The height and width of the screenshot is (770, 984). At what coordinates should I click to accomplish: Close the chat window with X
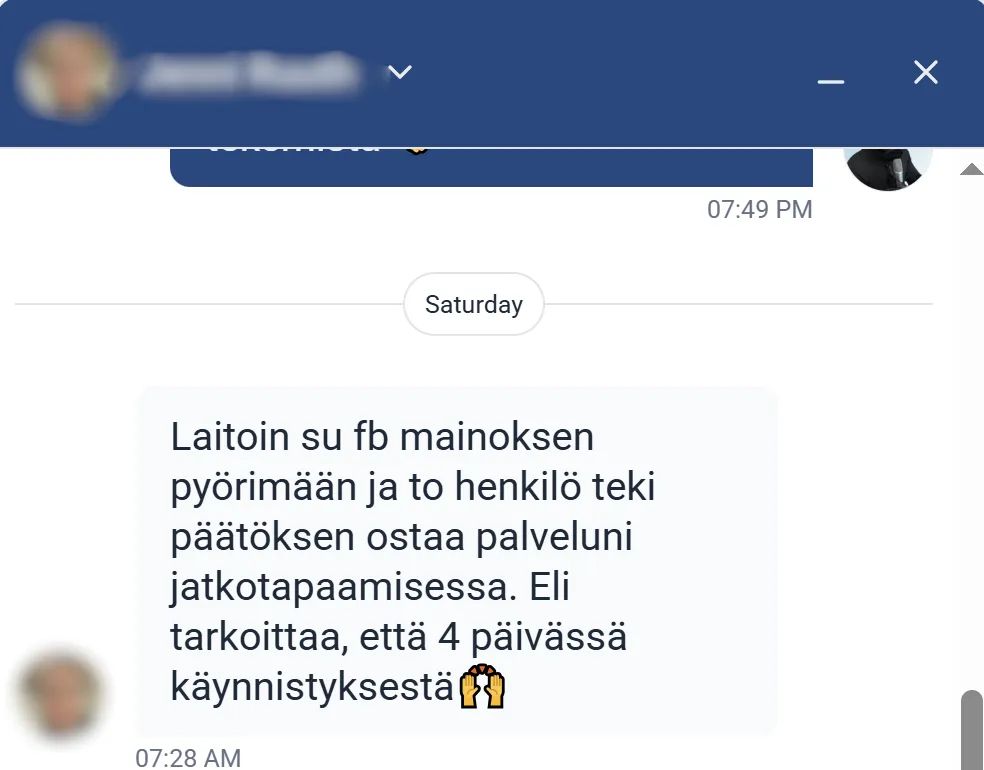pyautogui.click(x=926, y=72)
